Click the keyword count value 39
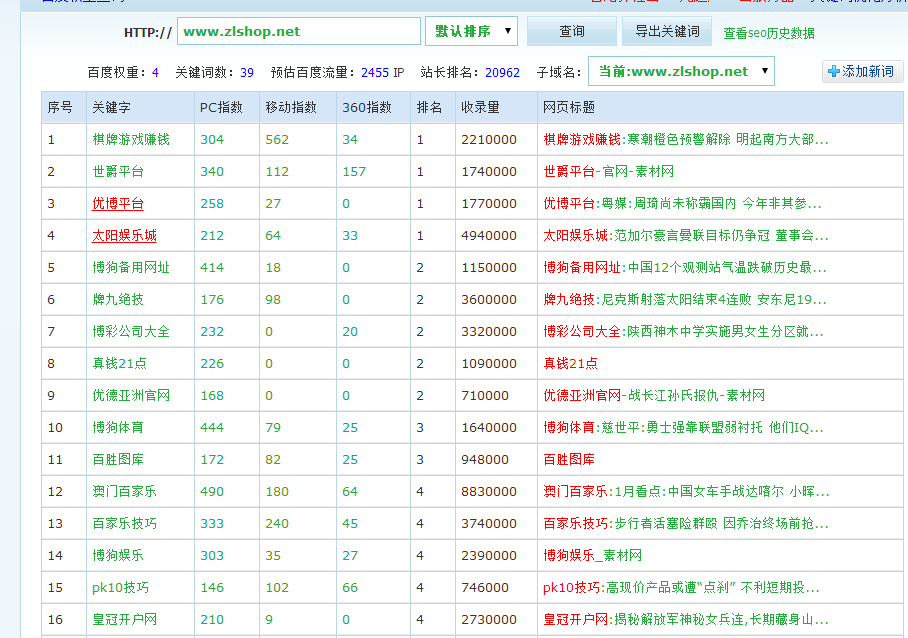908x638 pixels. 247,73
